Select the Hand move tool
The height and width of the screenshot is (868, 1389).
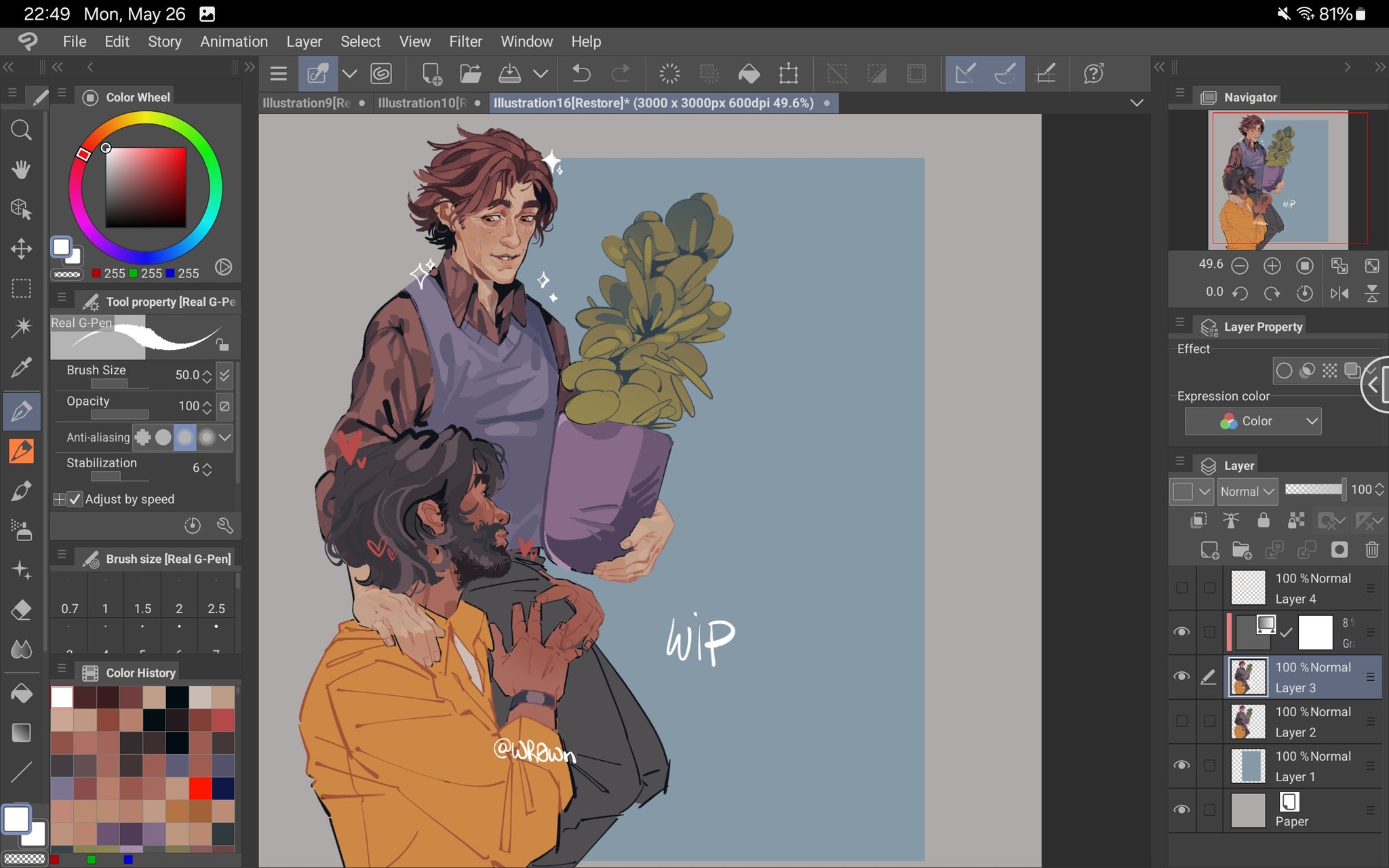click(x=21, y=170)
